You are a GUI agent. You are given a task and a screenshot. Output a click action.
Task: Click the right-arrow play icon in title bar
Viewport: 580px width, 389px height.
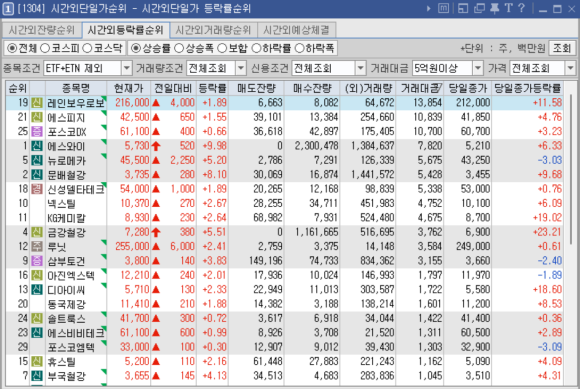pyautogui.click(x=429, y=8)
